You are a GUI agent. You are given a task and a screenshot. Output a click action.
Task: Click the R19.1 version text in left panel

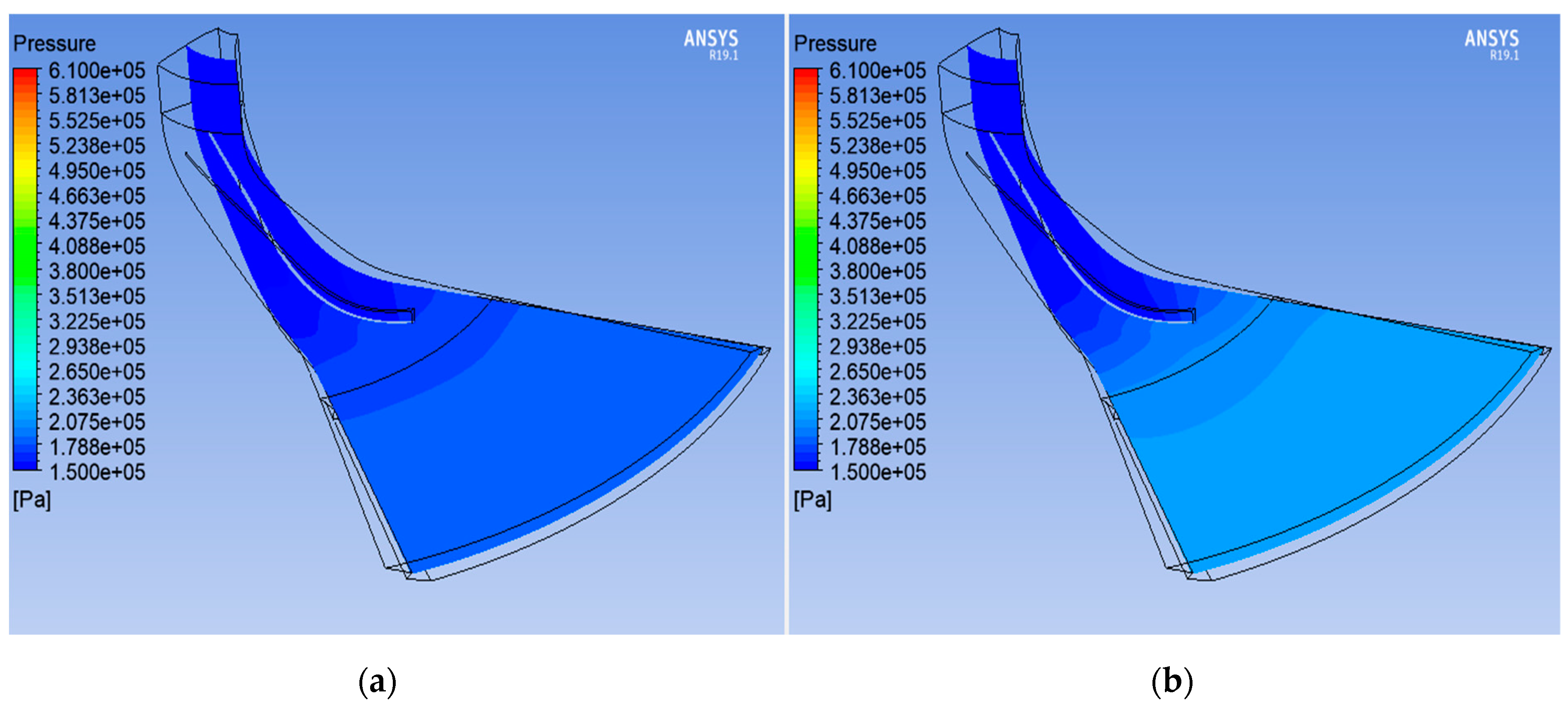723,55
